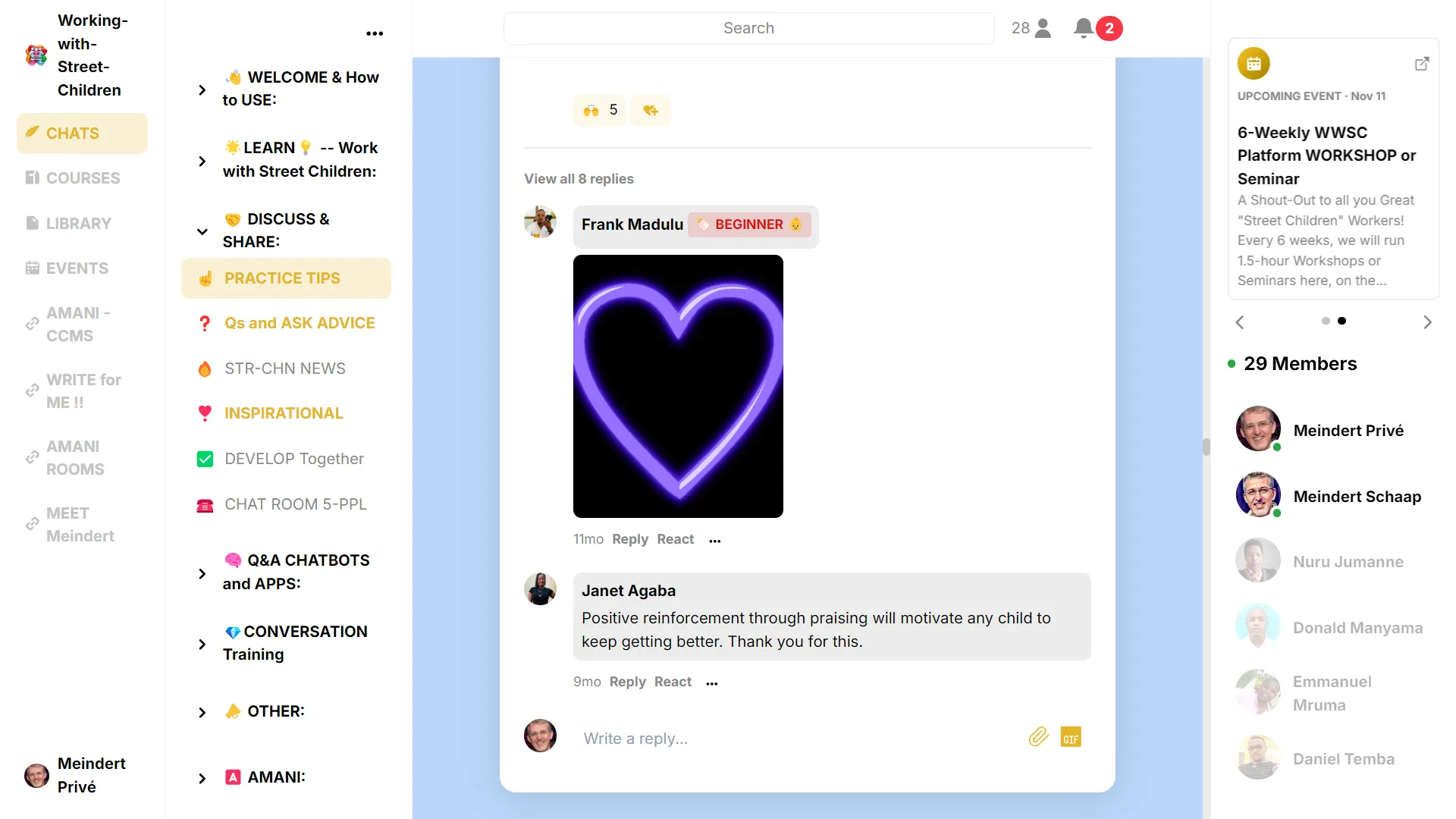Open sidebar three-dots options menu
The height and width of the screenshot is (819, 1456).
point(375,33)
